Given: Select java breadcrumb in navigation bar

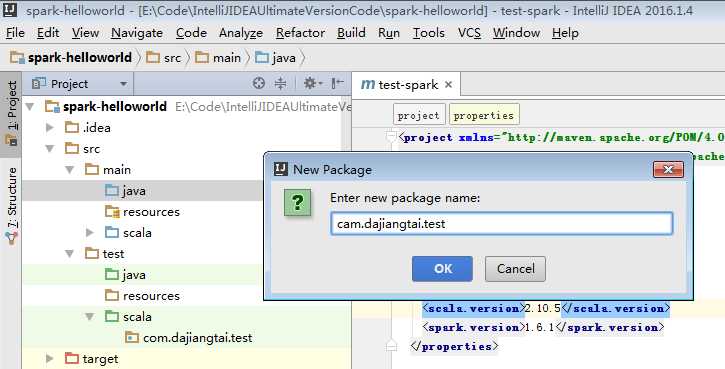Looking at the screenshot, I should click(x=276, y=58).
